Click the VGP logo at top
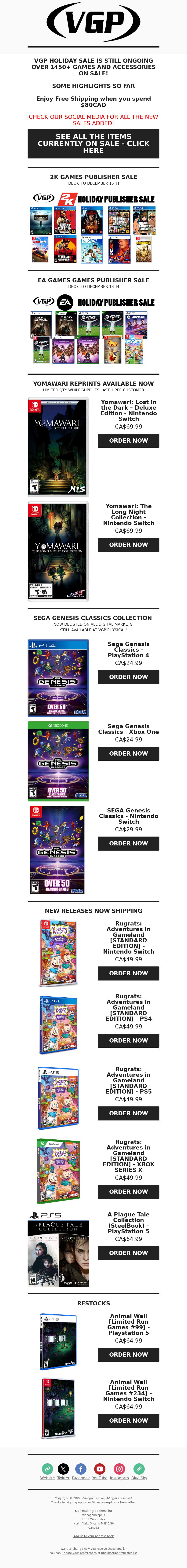187x1568 pixels. point(93,22)
